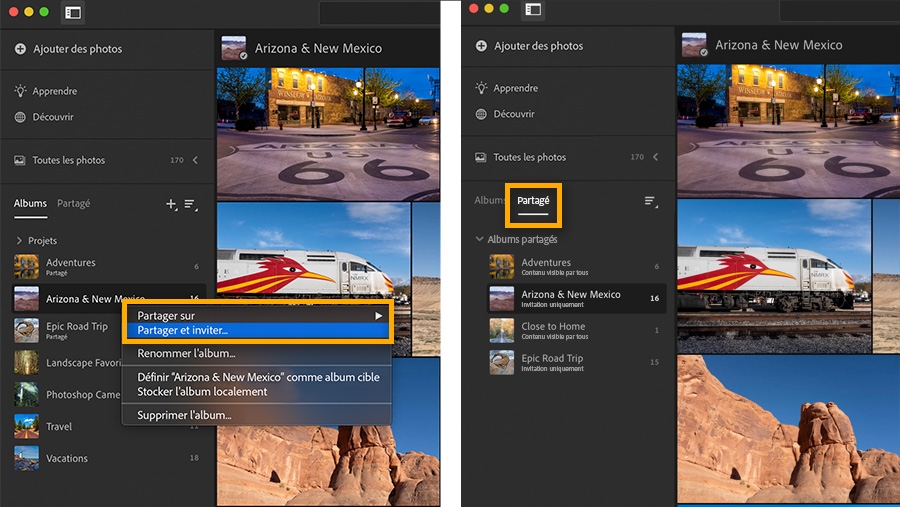Open Découvrir in the right window

coord(505,114)
